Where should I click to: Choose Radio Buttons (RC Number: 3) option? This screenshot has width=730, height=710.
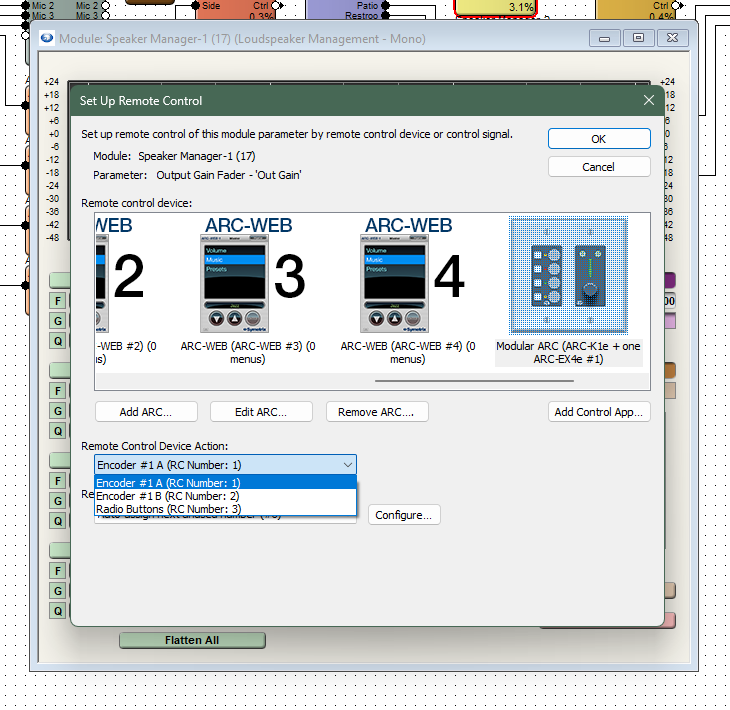click(x=225, y=509)
